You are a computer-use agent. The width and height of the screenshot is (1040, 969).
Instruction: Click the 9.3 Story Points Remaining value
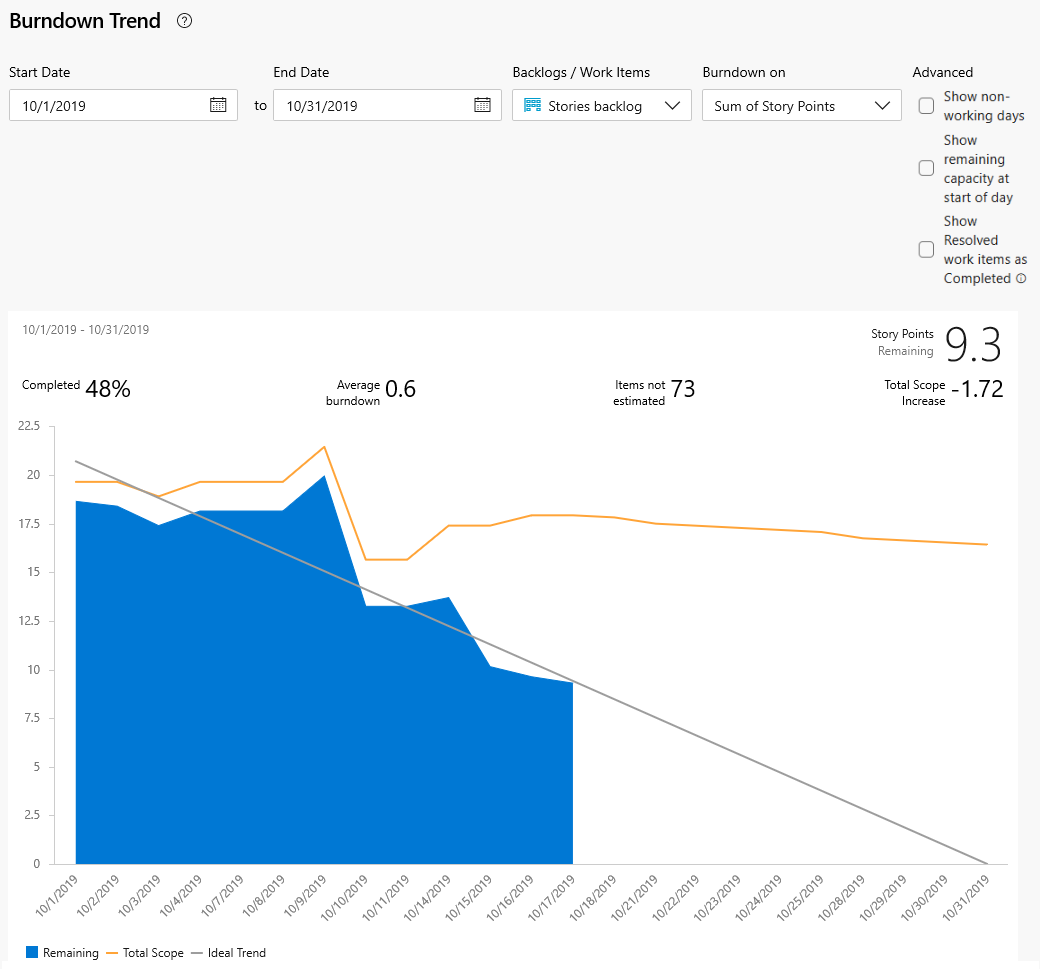(x=973, y=344)
